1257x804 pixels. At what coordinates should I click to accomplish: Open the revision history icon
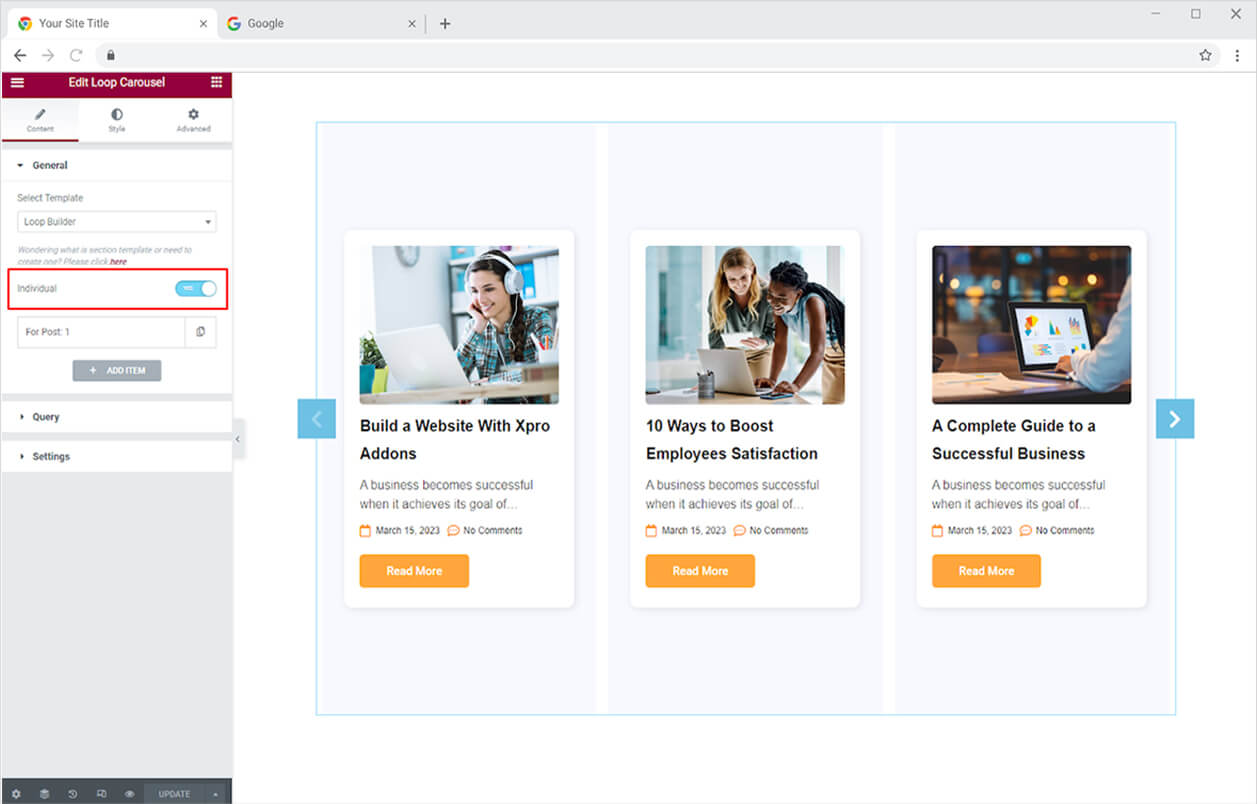pos(73,794)
